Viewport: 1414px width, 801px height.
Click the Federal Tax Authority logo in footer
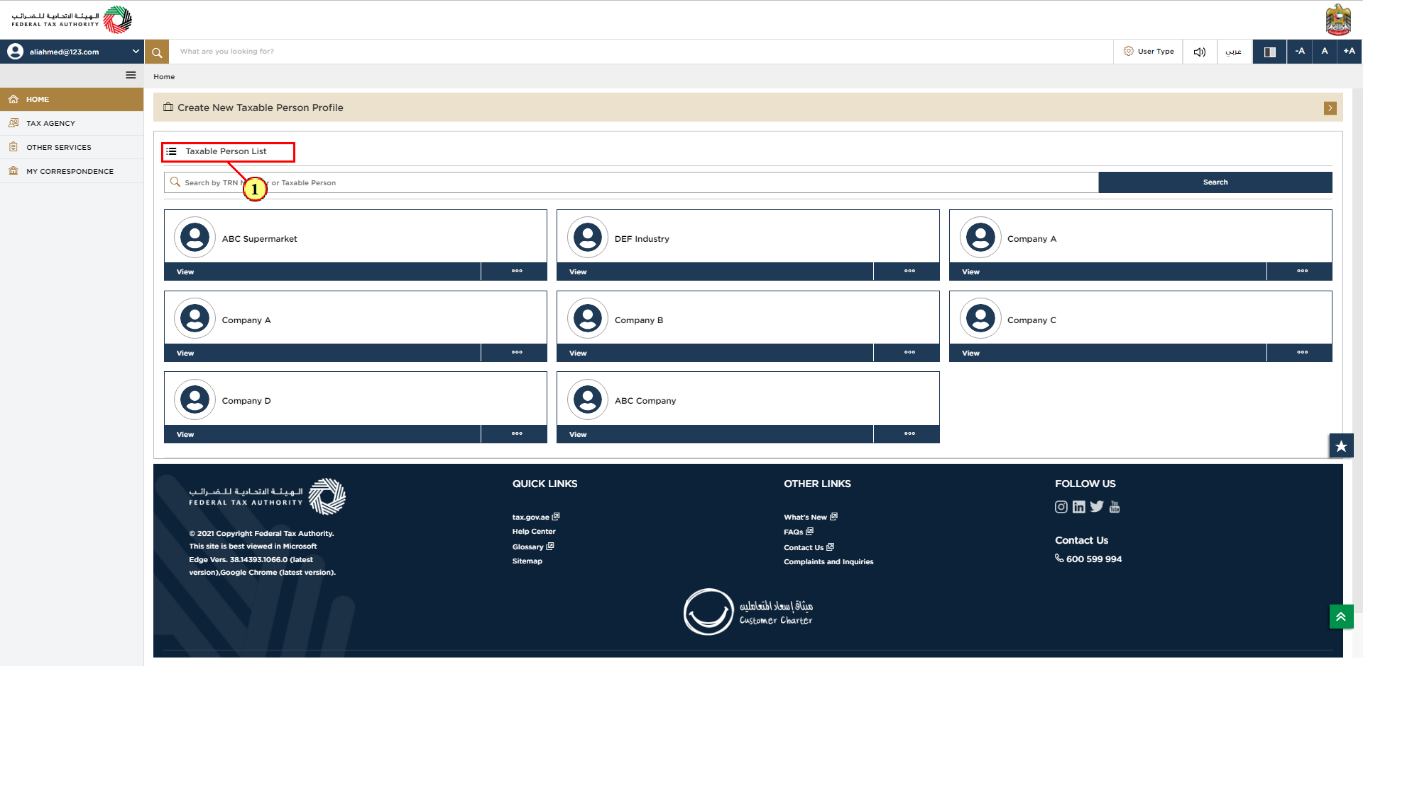268,497
